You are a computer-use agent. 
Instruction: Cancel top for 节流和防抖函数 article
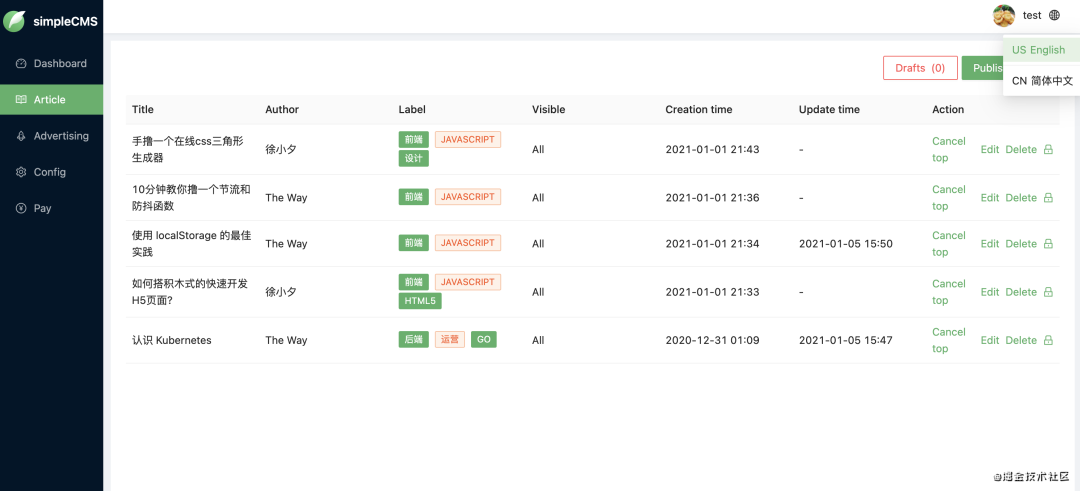[x=949, y=198]
